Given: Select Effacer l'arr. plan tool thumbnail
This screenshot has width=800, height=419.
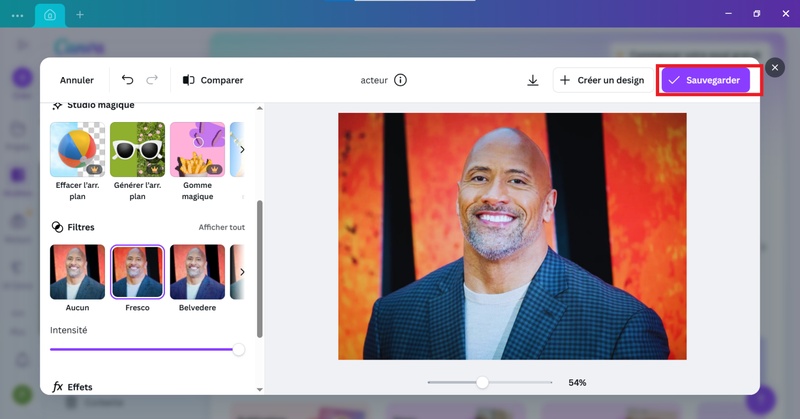Looking at the screenshot, I should tap(78, 150).
